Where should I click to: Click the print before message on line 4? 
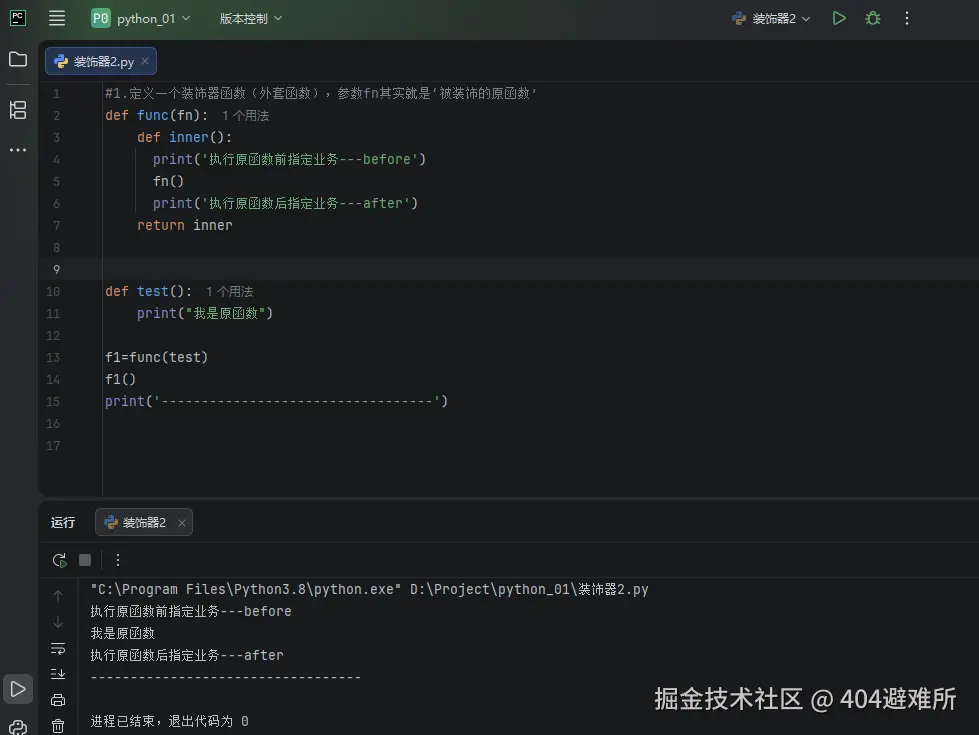(289, 159)
